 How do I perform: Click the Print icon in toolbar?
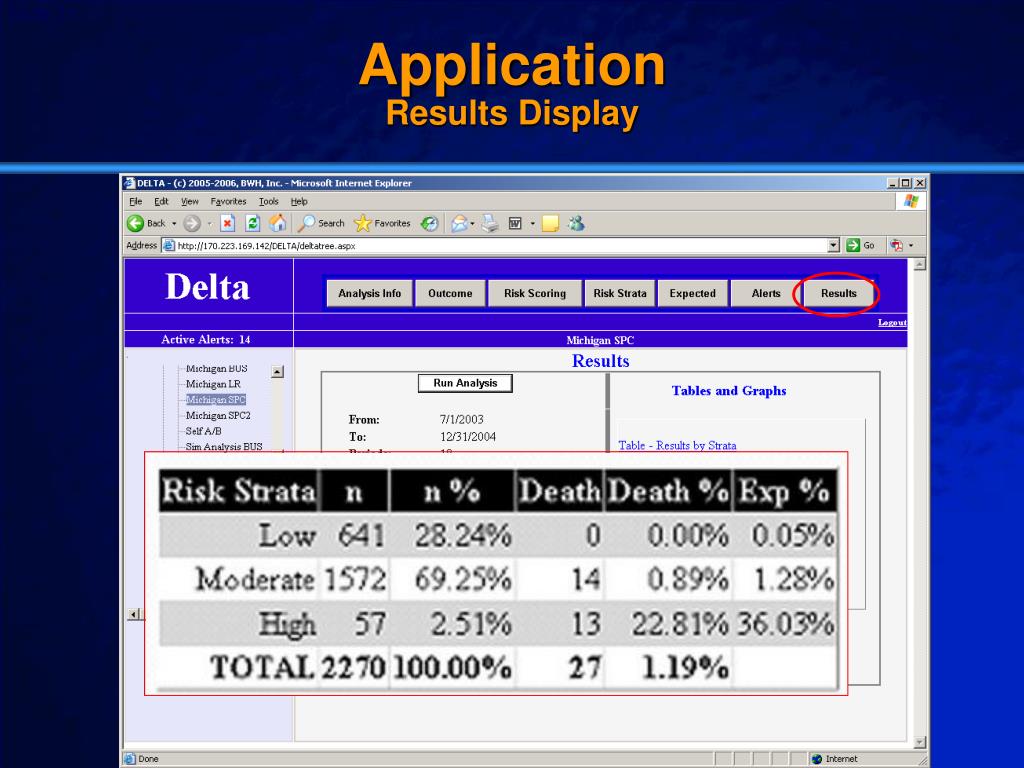click(x=490, y=223)
